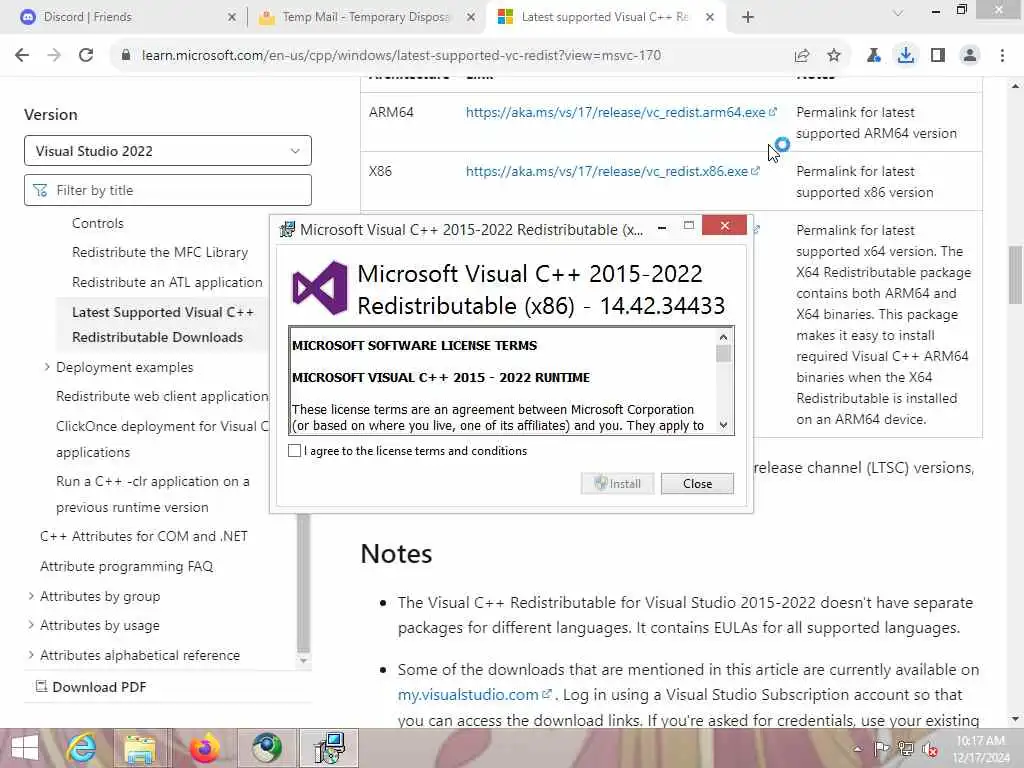Open the Controls sidebar entry
This screenshot has height=768, width=1024.
97,223
